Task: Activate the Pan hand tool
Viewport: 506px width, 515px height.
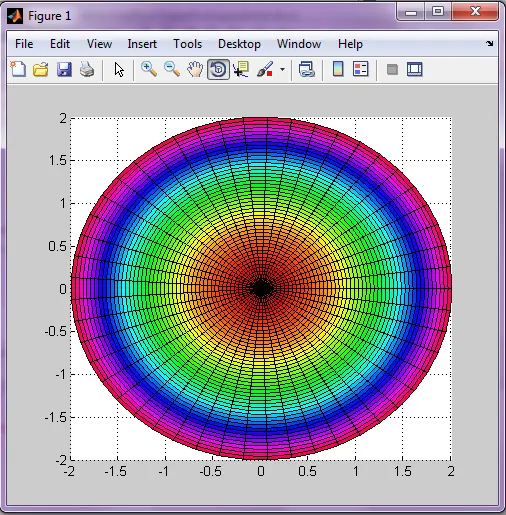Action: pos(195,70)
